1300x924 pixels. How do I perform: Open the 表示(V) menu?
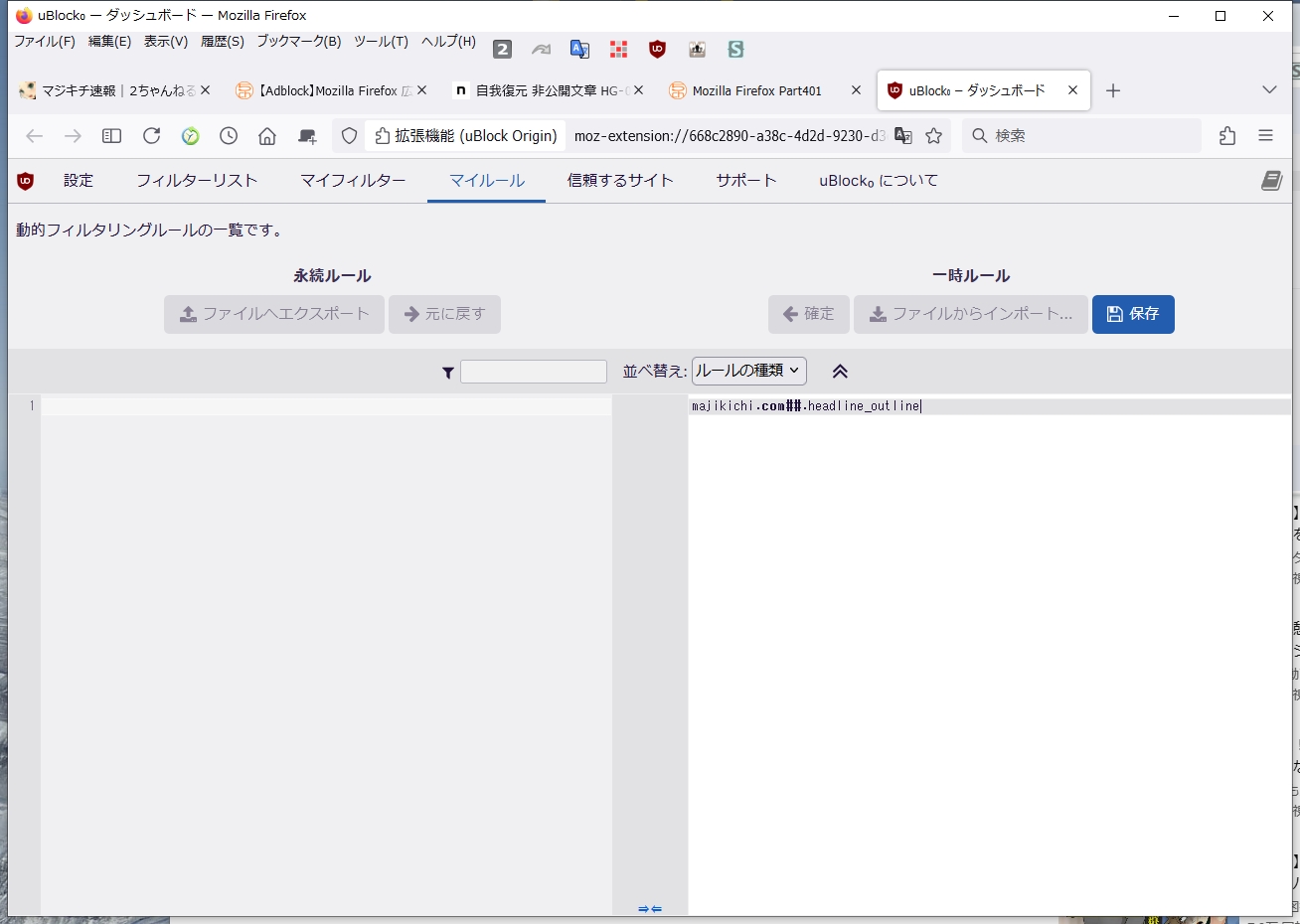pyautogui.click(x=166, y=42)
